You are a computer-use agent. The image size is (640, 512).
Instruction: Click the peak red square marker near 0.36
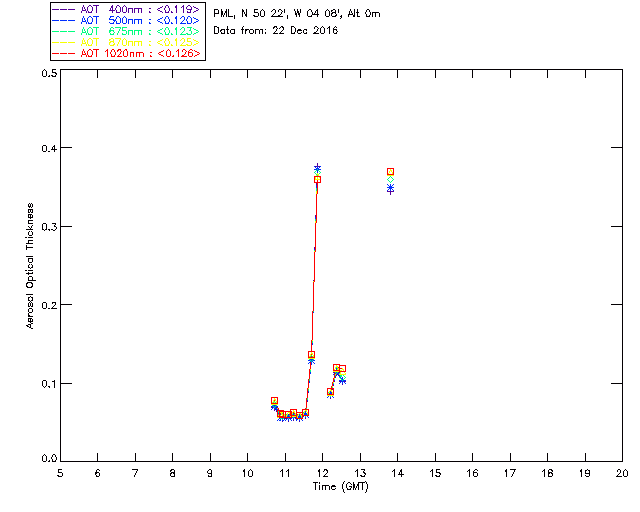(x=318, y=180)
